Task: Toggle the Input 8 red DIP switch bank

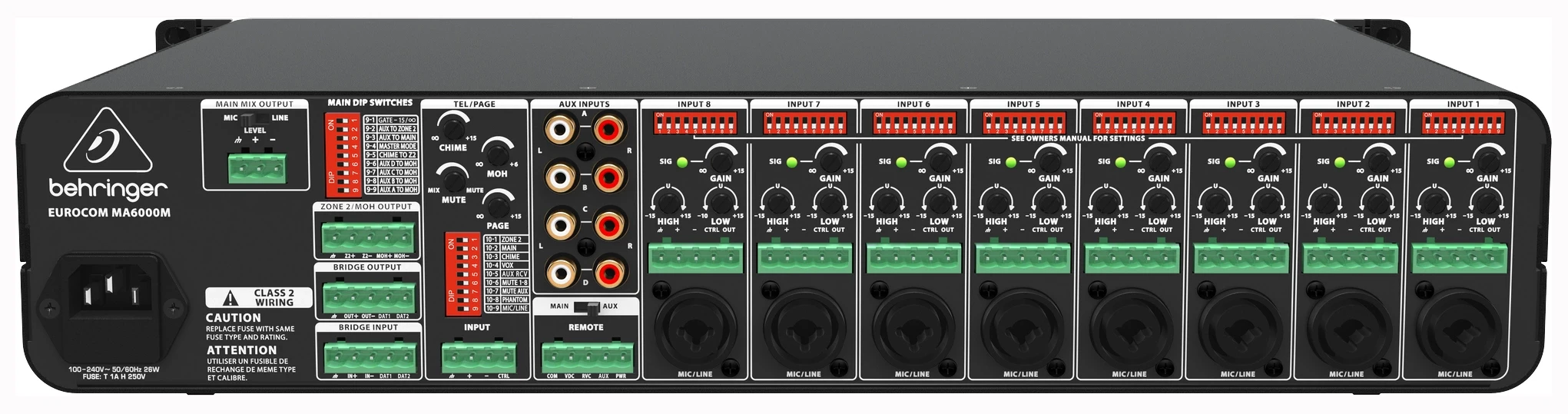Action: tap(695, 123)
